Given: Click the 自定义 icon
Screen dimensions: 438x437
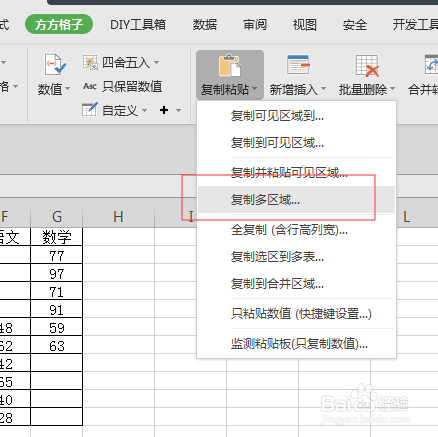Looking at the screenshot, I should pos(90,109).
